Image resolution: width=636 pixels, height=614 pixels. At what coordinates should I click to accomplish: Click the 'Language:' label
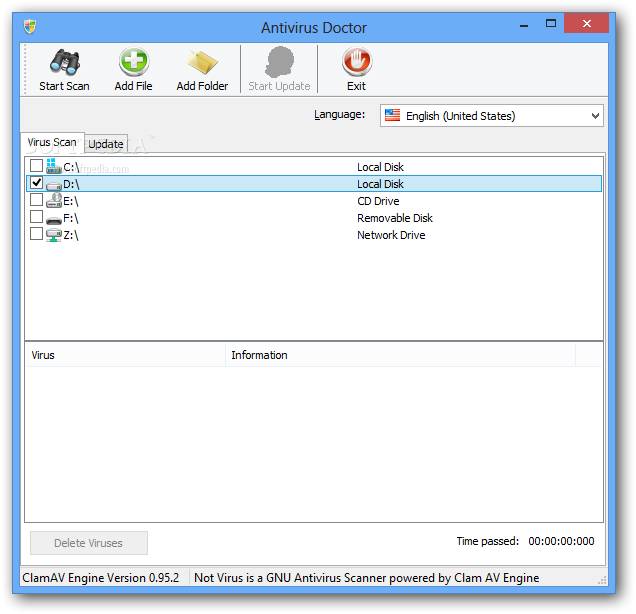[x=339, y=115]
